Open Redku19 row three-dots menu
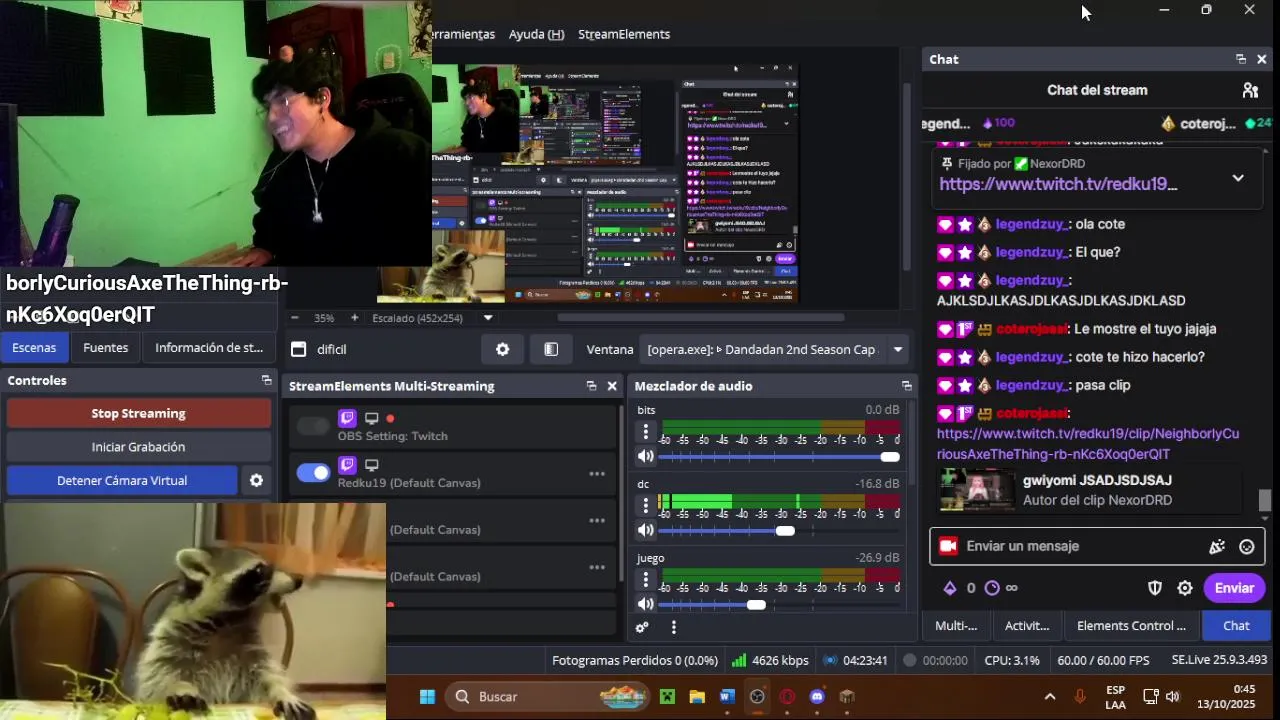Screen dimensions: 1280x720 (597, 474)
